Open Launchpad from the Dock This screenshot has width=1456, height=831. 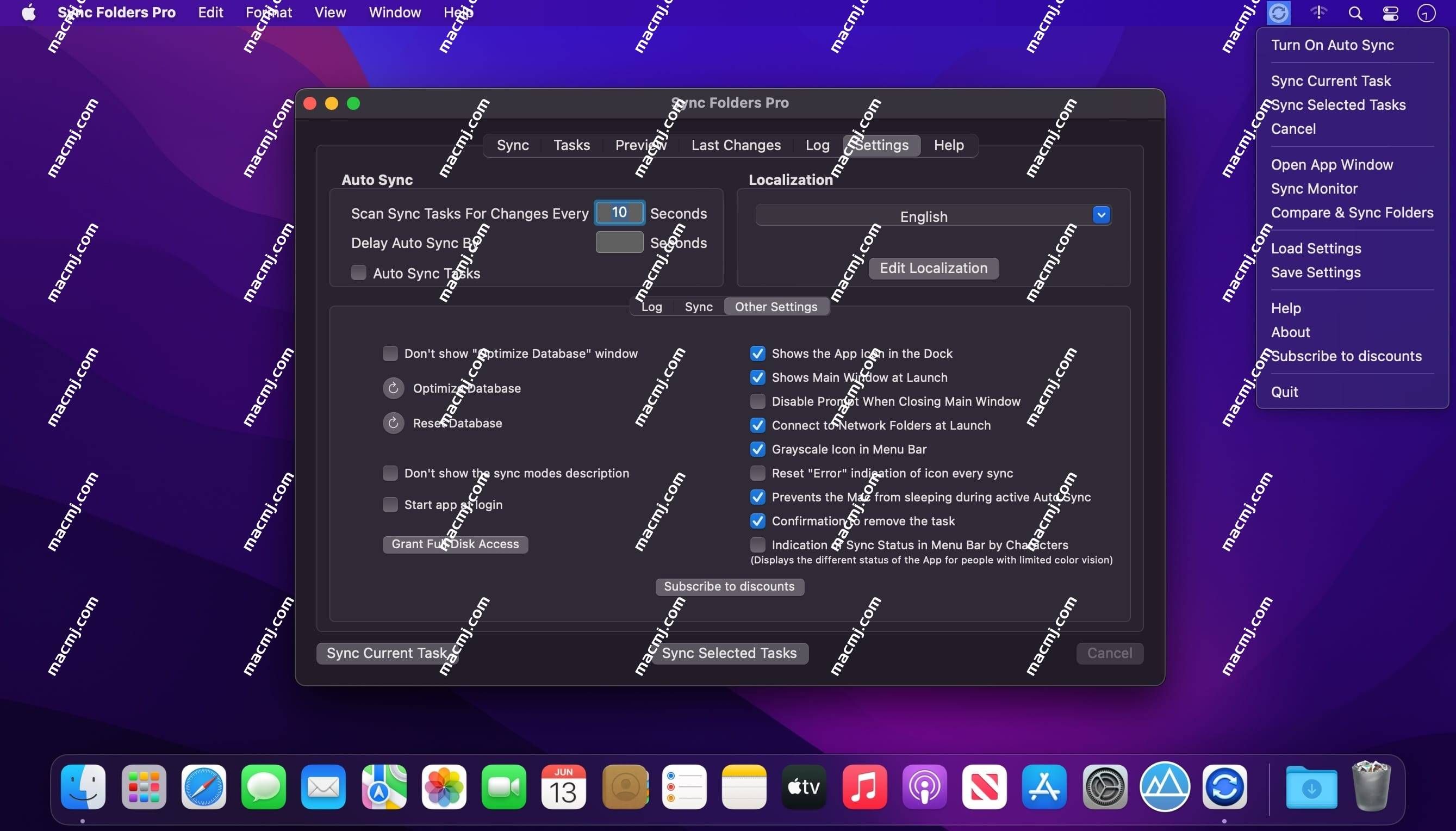coord(144,787)
